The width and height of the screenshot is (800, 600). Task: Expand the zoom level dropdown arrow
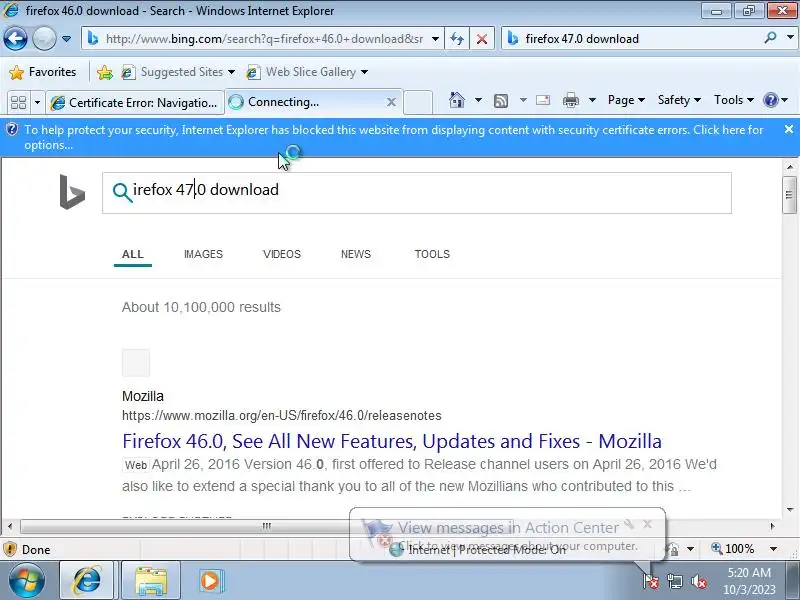click(773, 549)
